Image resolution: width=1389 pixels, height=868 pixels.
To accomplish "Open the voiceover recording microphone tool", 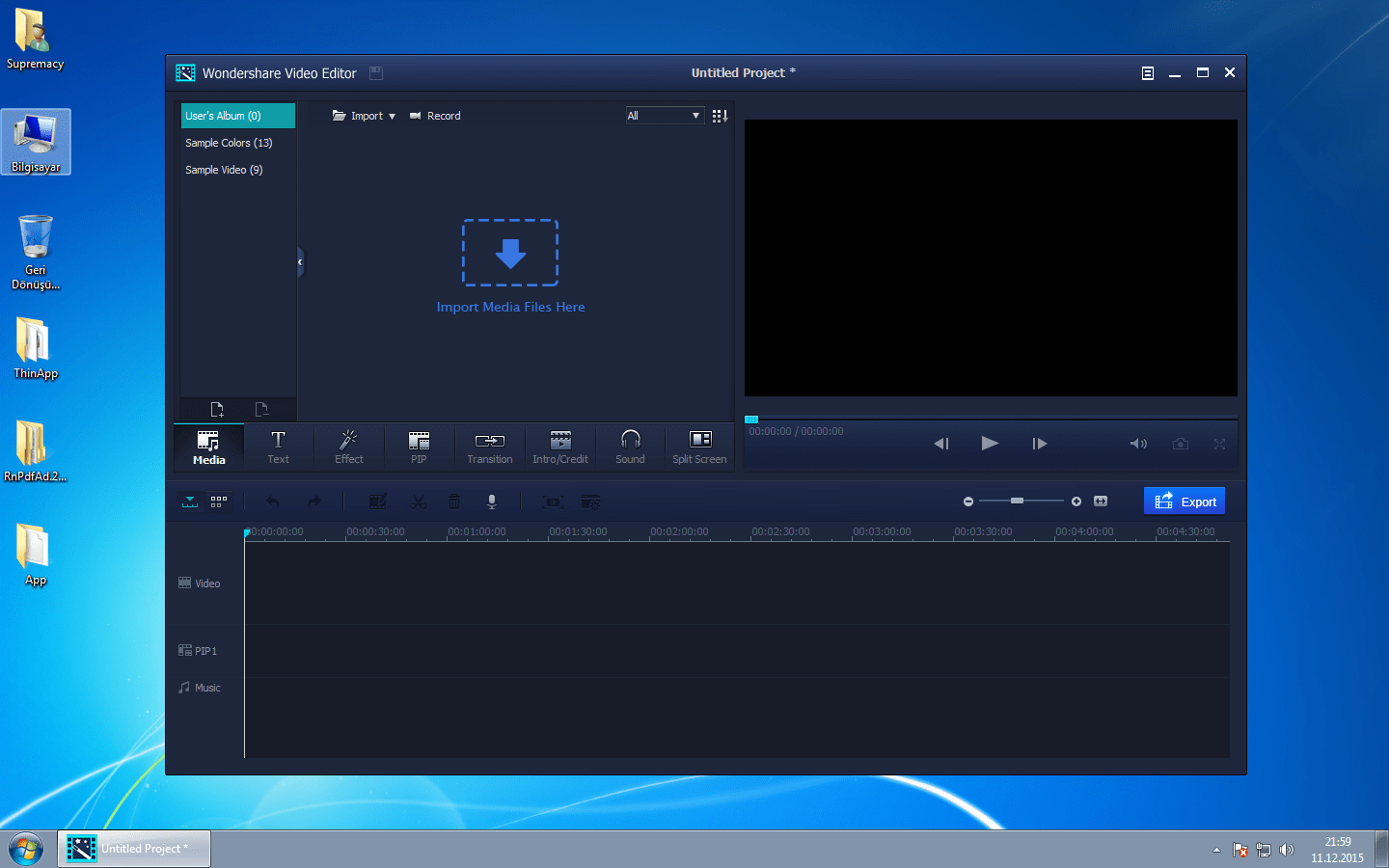I will click(x=491, y=501).
